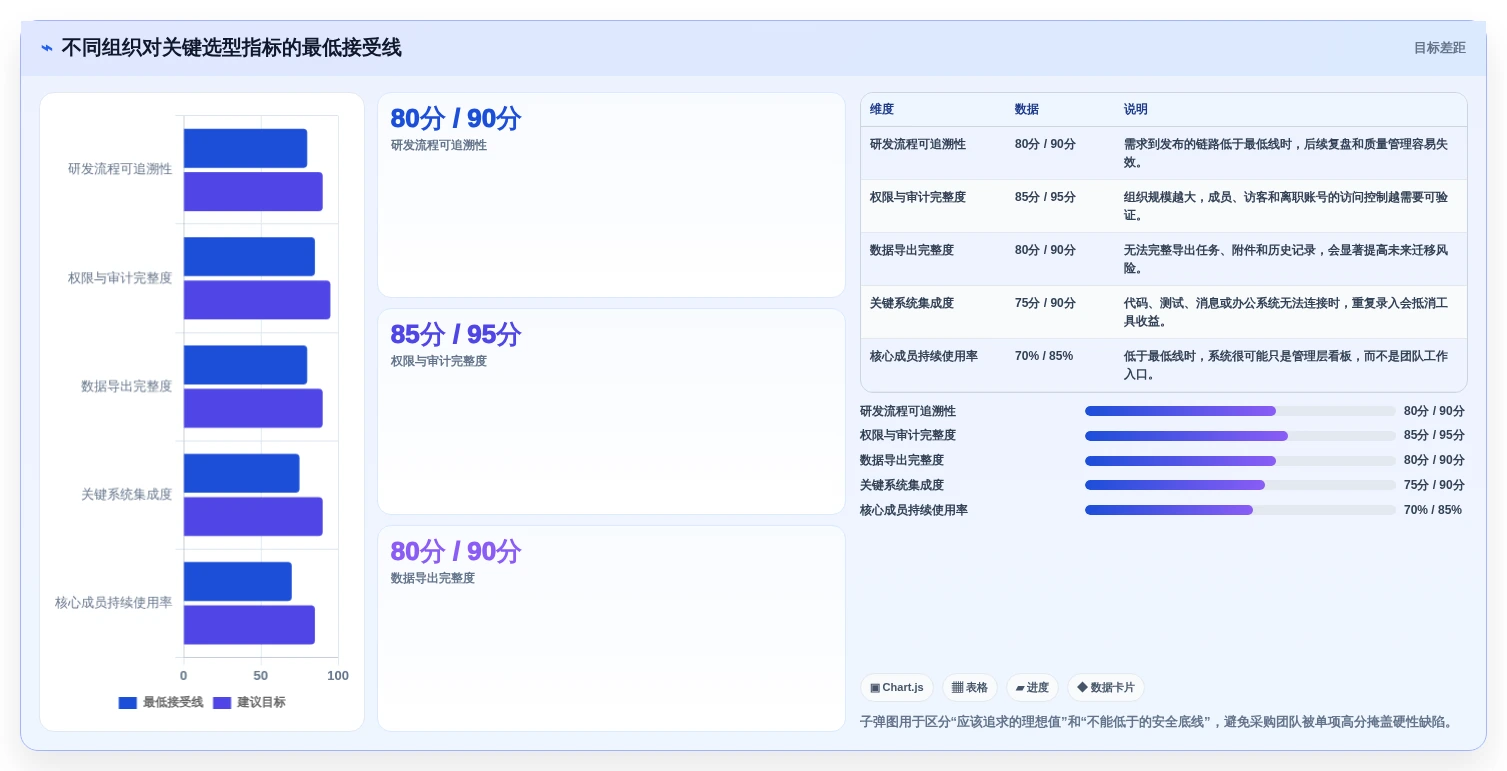
Task: Select the 表格 tag chip
Action: tap(970, 688)
